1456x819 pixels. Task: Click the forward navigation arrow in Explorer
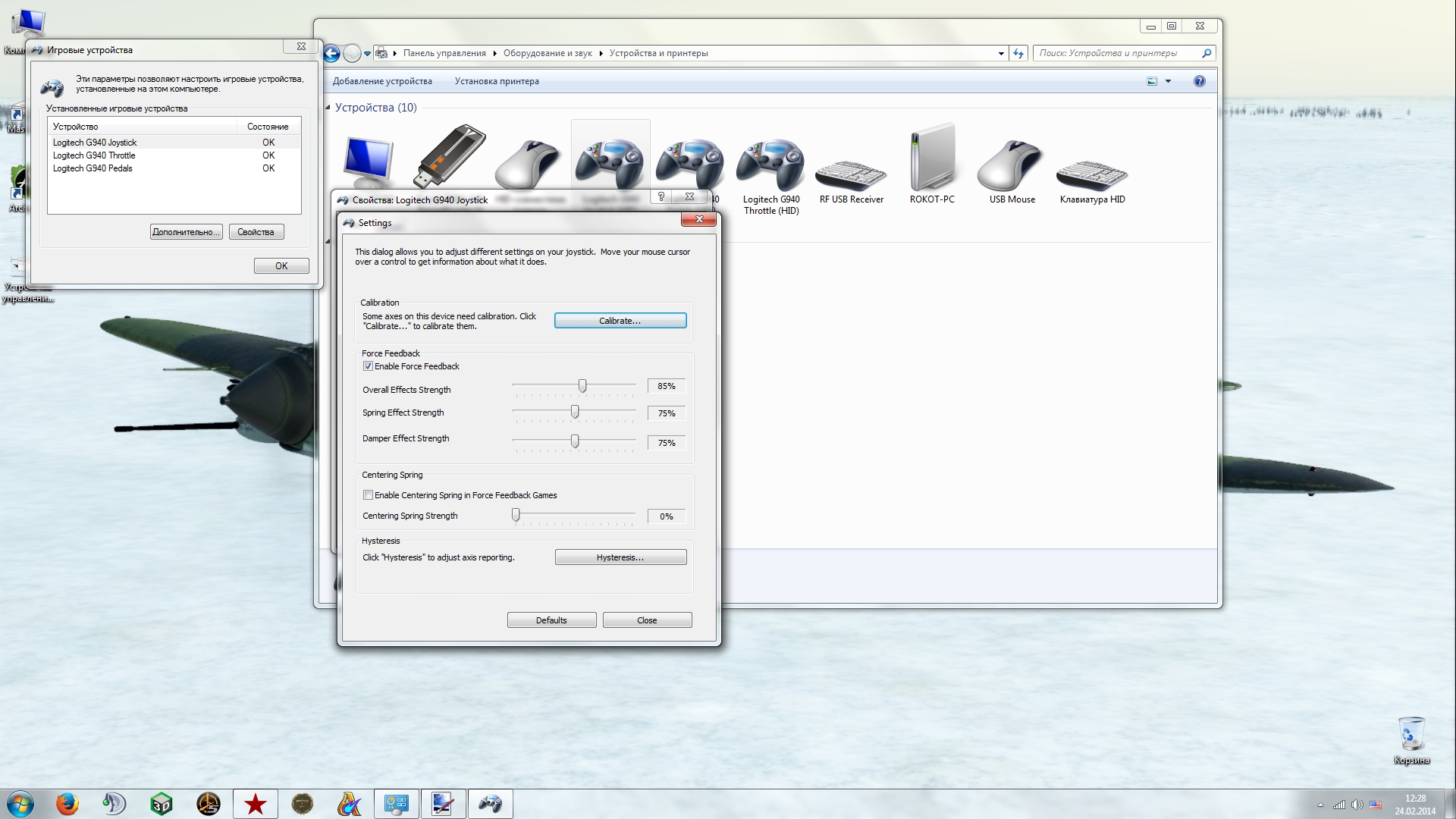352,53
